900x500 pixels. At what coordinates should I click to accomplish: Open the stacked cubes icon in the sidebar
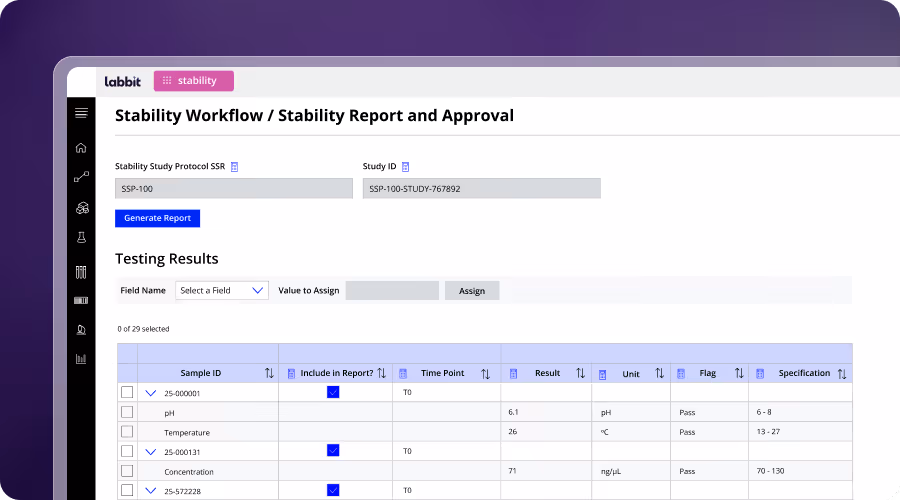[x=82, y=208]
